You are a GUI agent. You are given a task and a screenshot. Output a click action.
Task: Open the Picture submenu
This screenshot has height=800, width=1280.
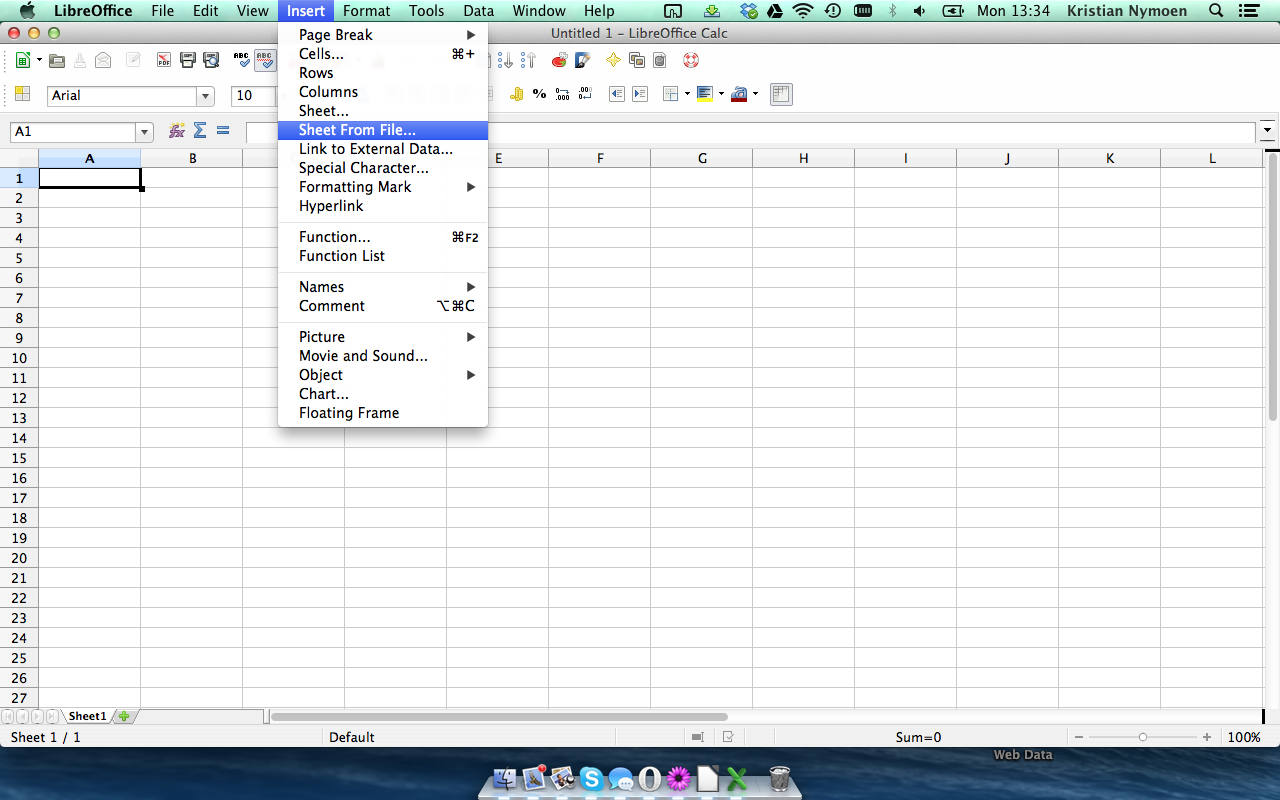coord(383,337)
